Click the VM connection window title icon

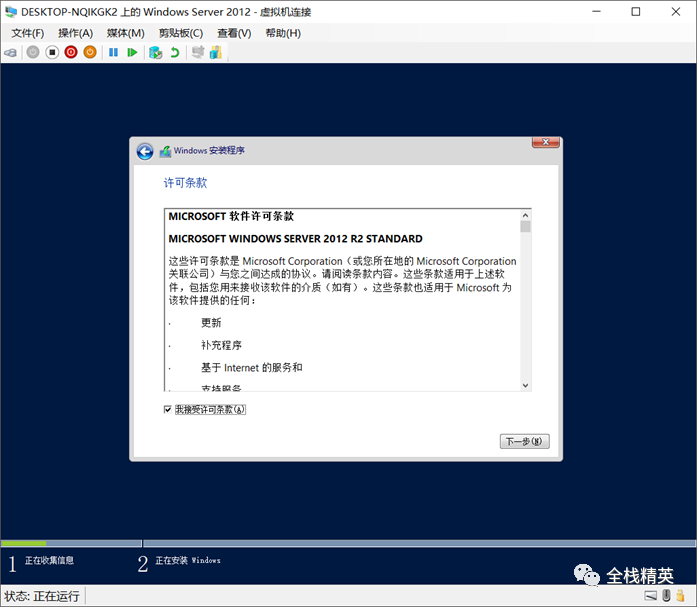pyautogui.click(x=11, y=12)
